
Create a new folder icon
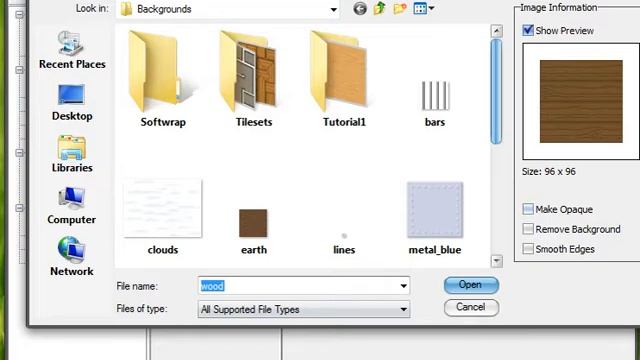pos(400,9)
